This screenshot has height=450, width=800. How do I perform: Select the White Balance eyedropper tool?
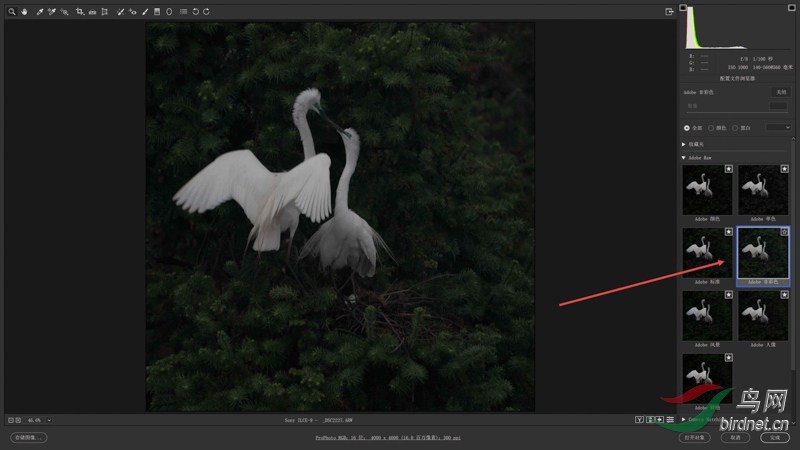tap(40, 11)
